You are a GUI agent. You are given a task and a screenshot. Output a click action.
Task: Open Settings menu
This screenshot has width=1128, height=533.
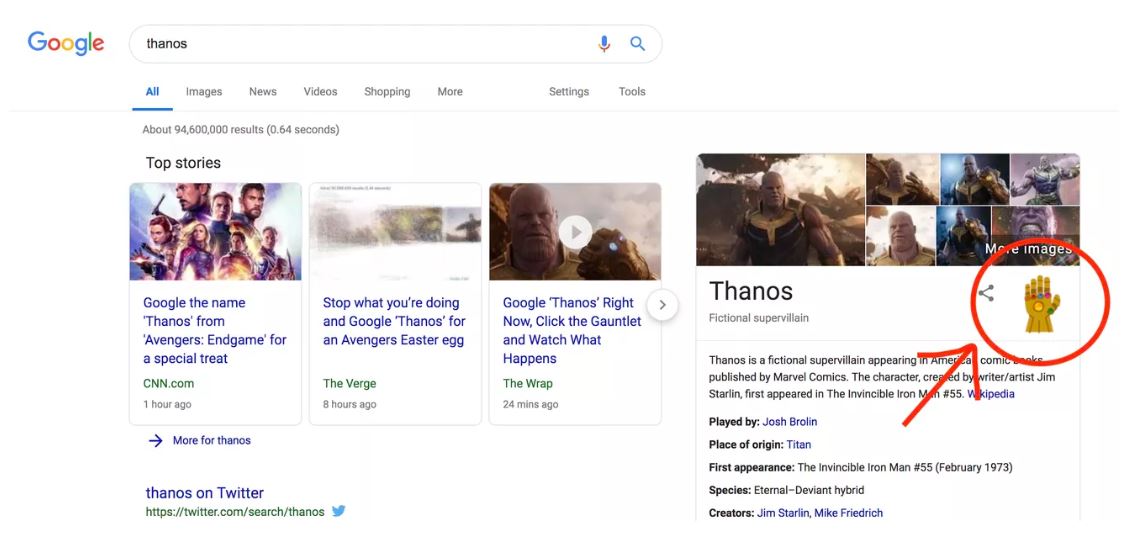point(569,91)
